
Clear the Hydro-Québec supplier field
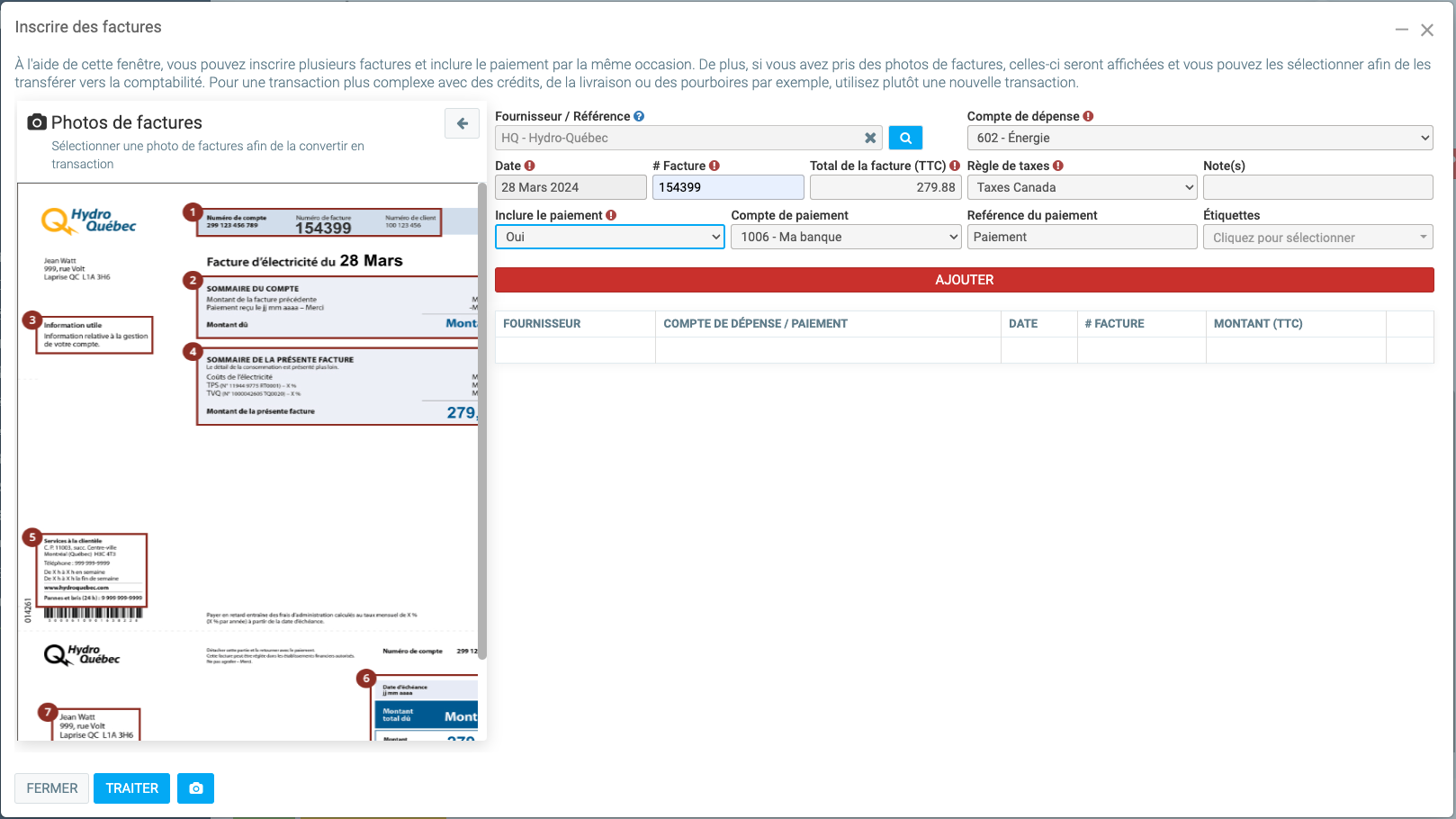pyautogui.click(x=870, y=138)
